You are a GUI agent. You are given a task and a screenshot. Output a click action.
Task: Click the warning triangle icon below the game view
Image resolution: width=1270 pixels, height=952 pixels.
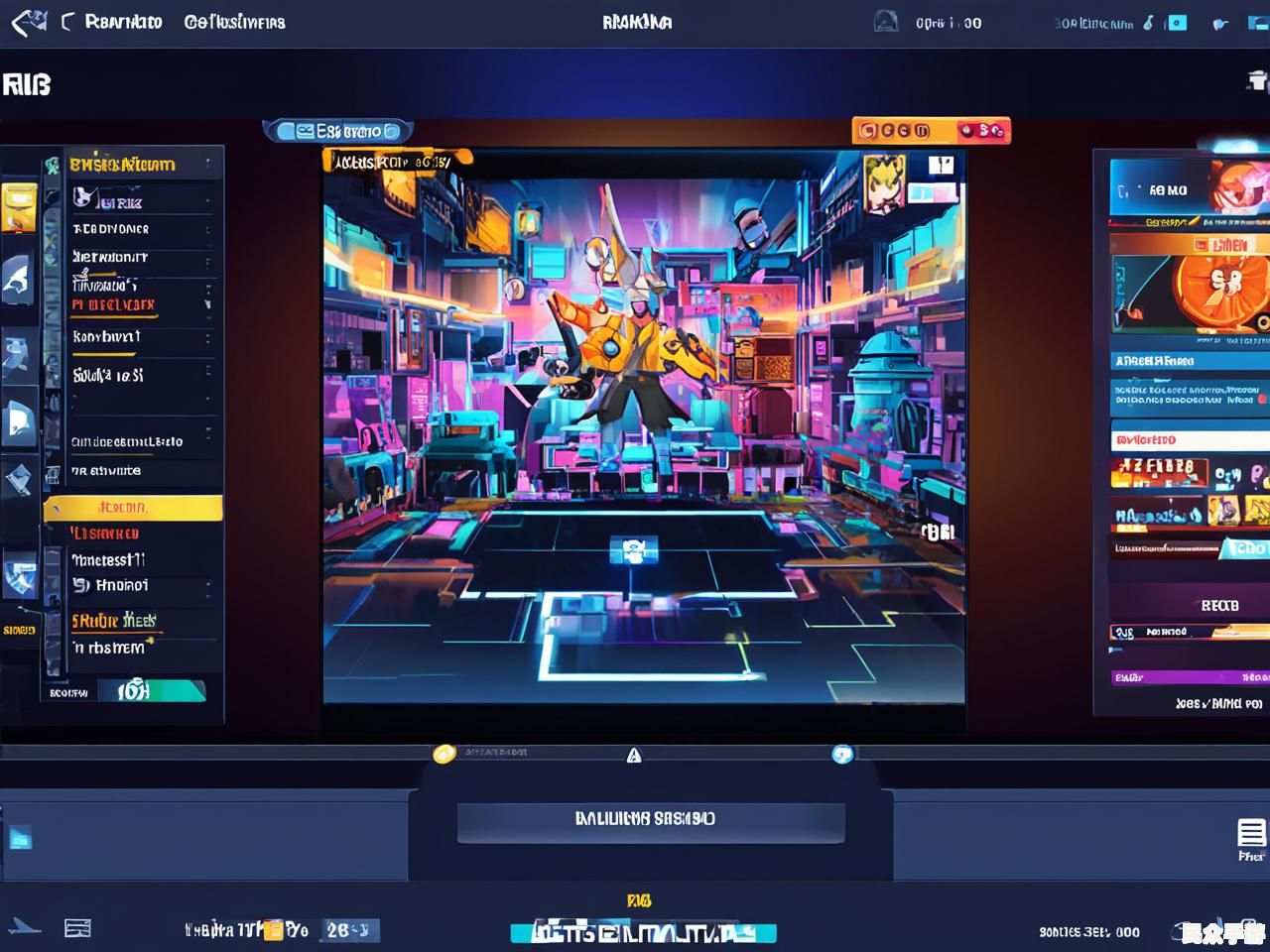pyautogui.click(x=634, y=756)
